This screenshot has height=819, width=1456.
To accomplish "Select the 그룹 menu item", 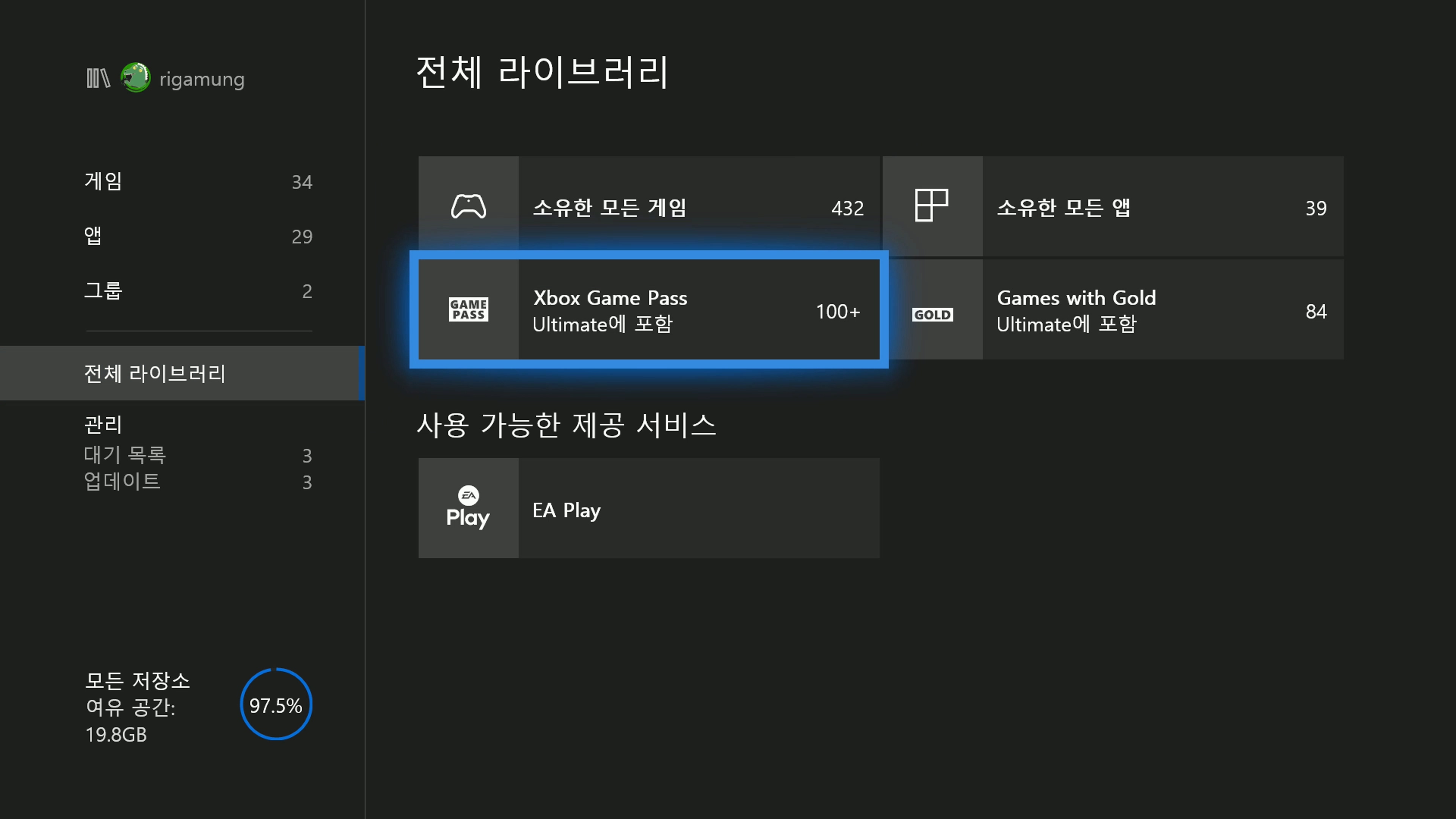I will [198, 290].
